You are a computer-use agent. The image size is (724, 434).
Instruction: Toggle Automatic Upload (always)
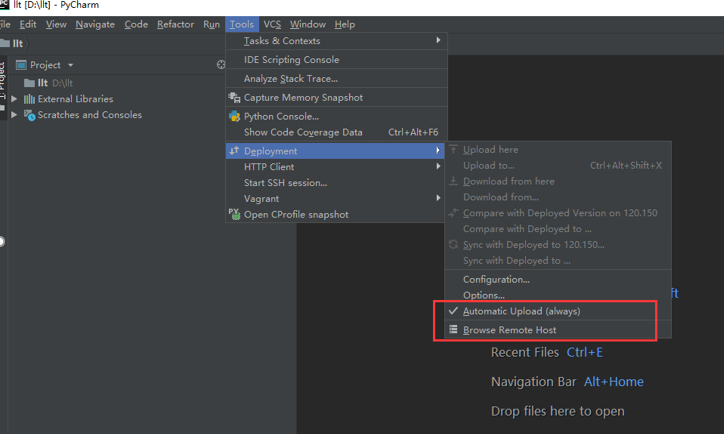pos(558,311)
